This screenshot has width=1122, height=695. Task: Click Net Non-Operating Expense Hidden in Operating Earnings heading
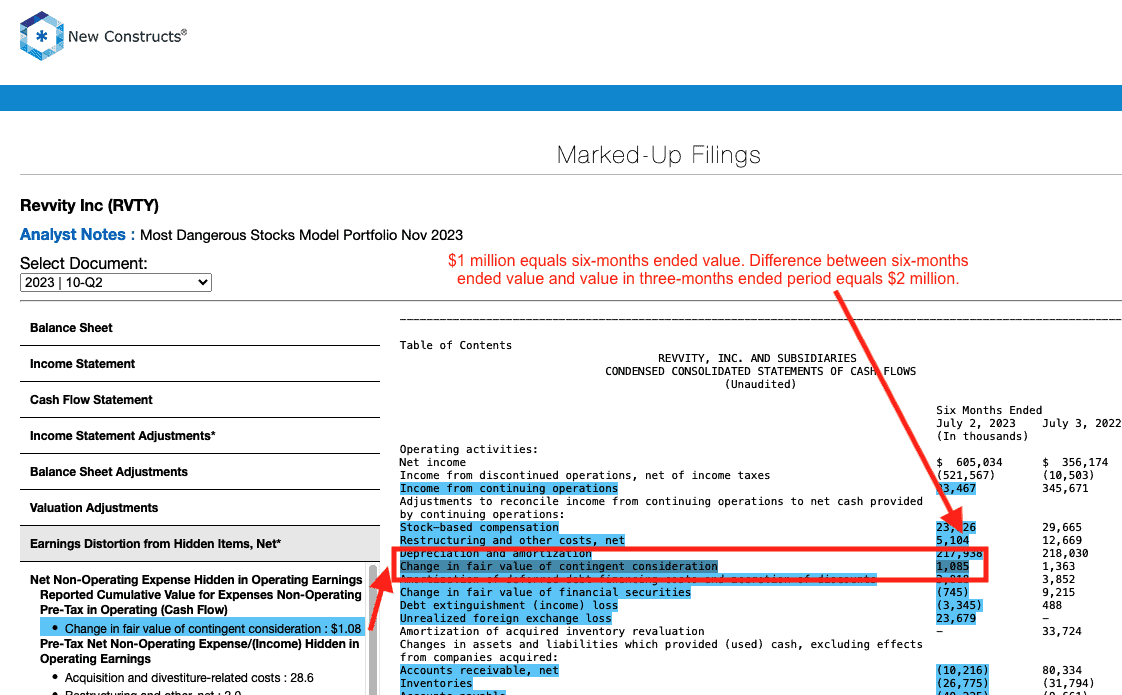(196, 580)
